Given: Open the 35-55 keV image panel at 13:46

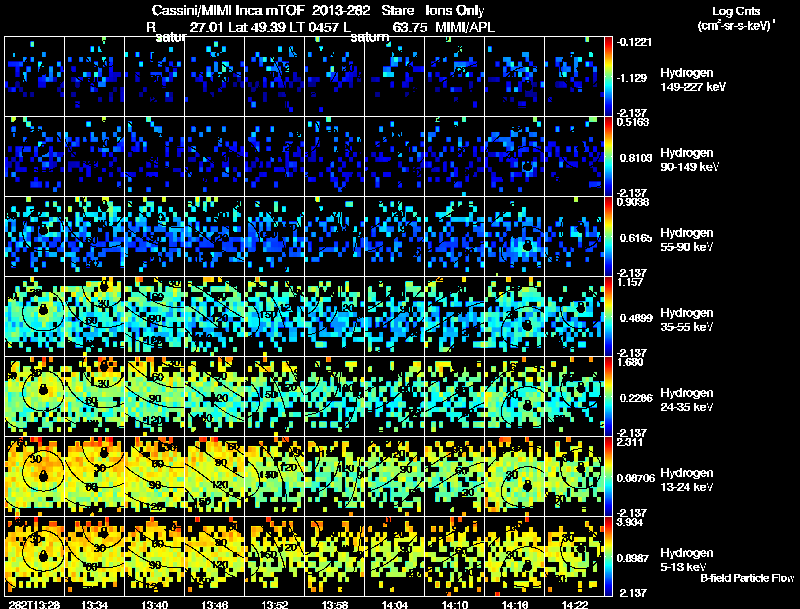Looking at the screenshot, I should click(214, 317).
